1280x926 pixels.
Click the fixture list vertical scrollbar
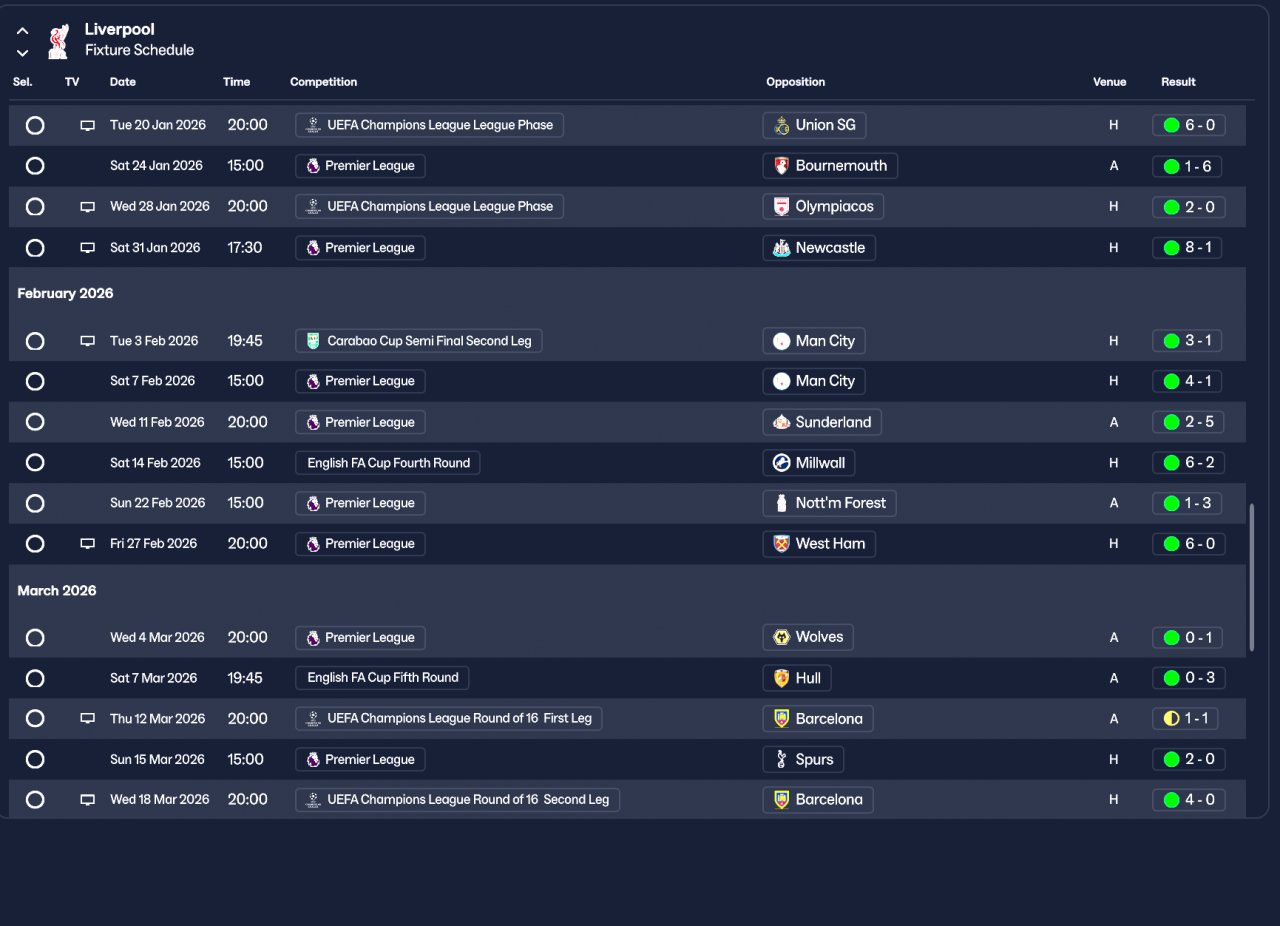(1250, 577)
